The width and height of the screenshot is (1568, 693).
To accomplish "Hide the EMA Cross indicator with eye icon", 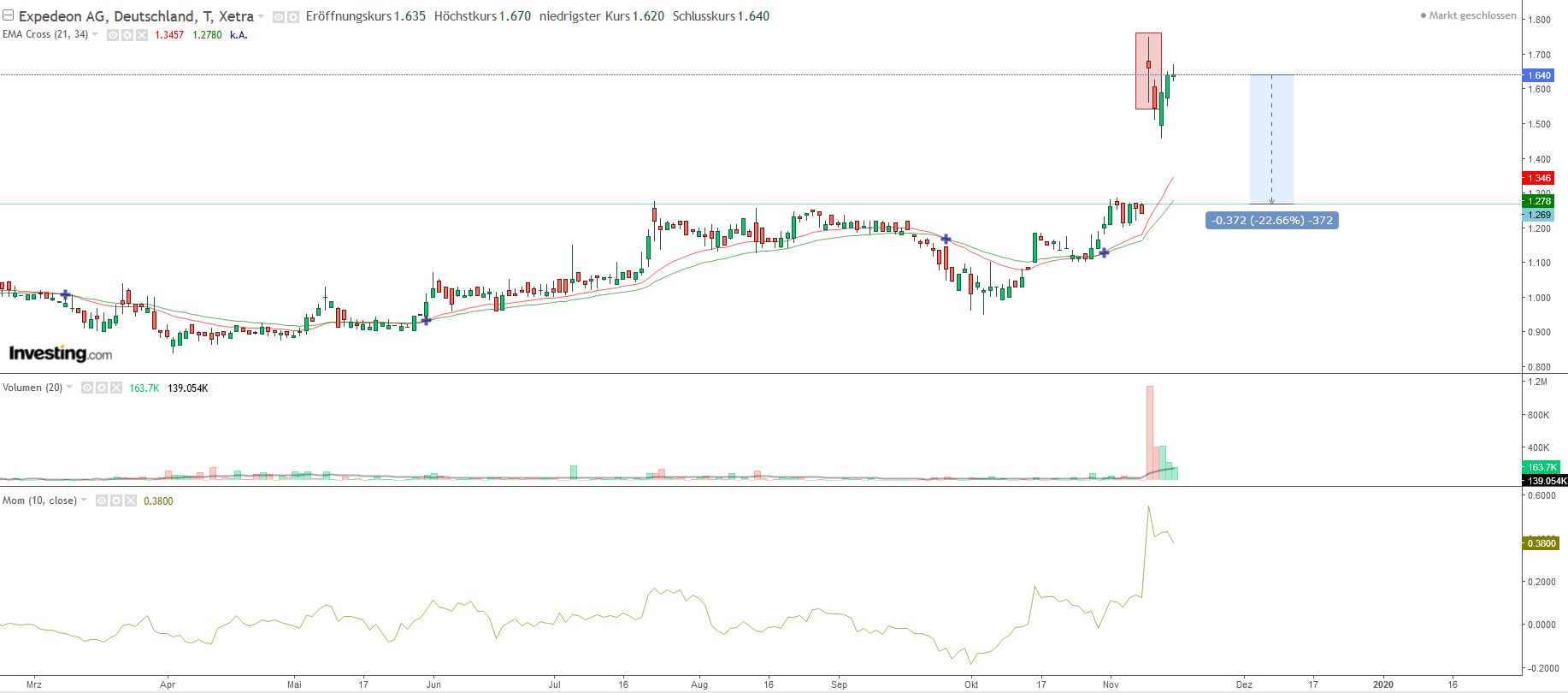I will click(x=112, y=35).
